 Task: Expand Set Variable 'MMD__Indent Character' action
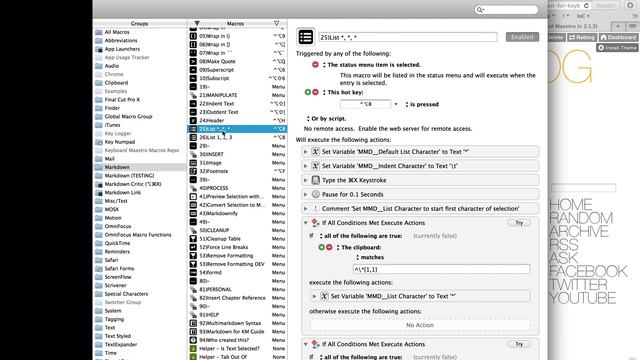click(305, 166)
